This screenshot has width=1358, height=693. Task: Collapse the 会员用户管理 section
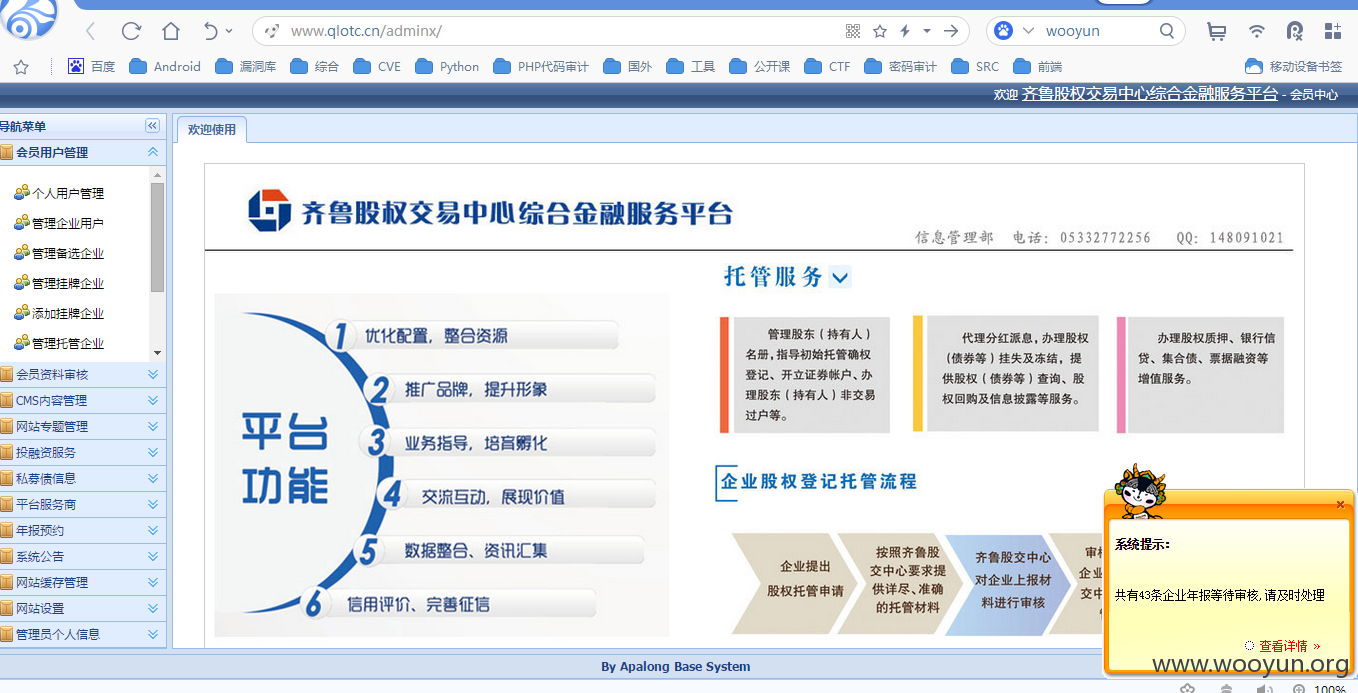153,152
